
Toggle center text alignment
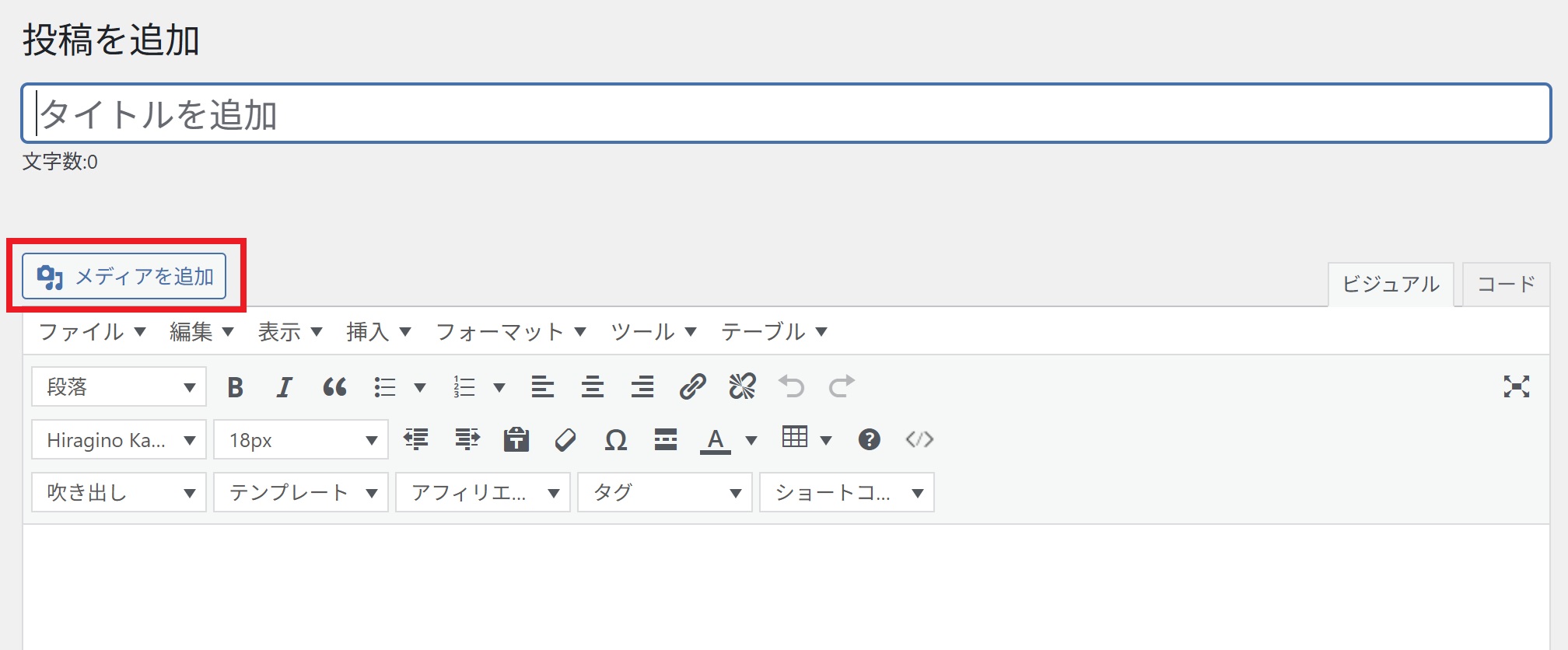[593, 387]
